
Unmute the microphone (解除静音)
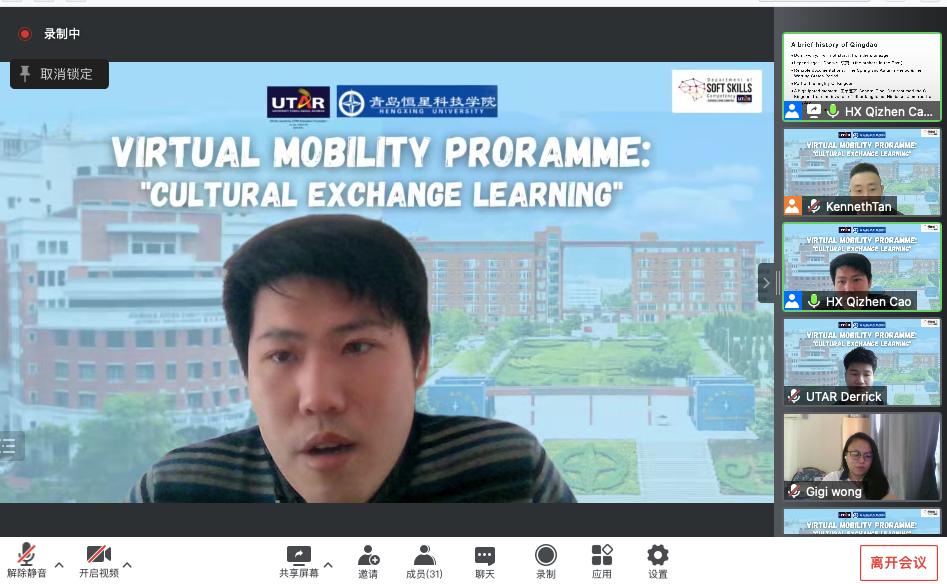[x=27, y=560]
